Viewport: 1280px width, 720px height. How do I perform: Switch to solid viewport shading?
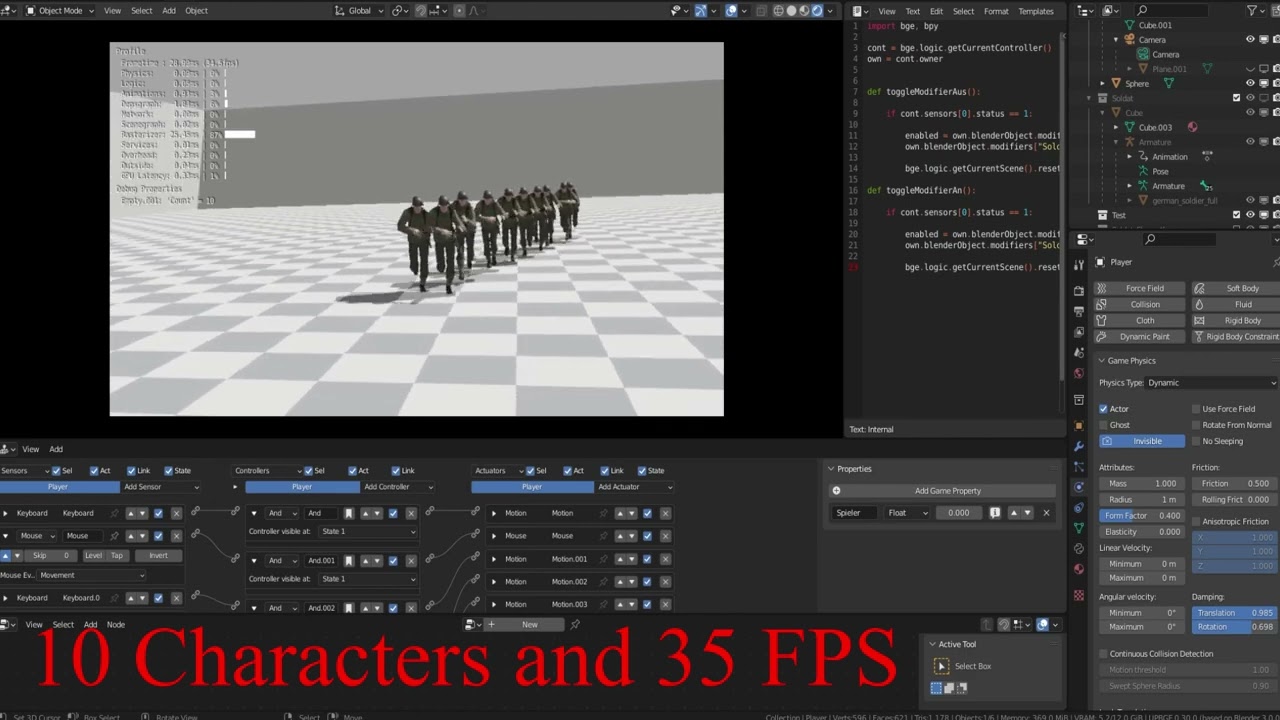point(791,11)
